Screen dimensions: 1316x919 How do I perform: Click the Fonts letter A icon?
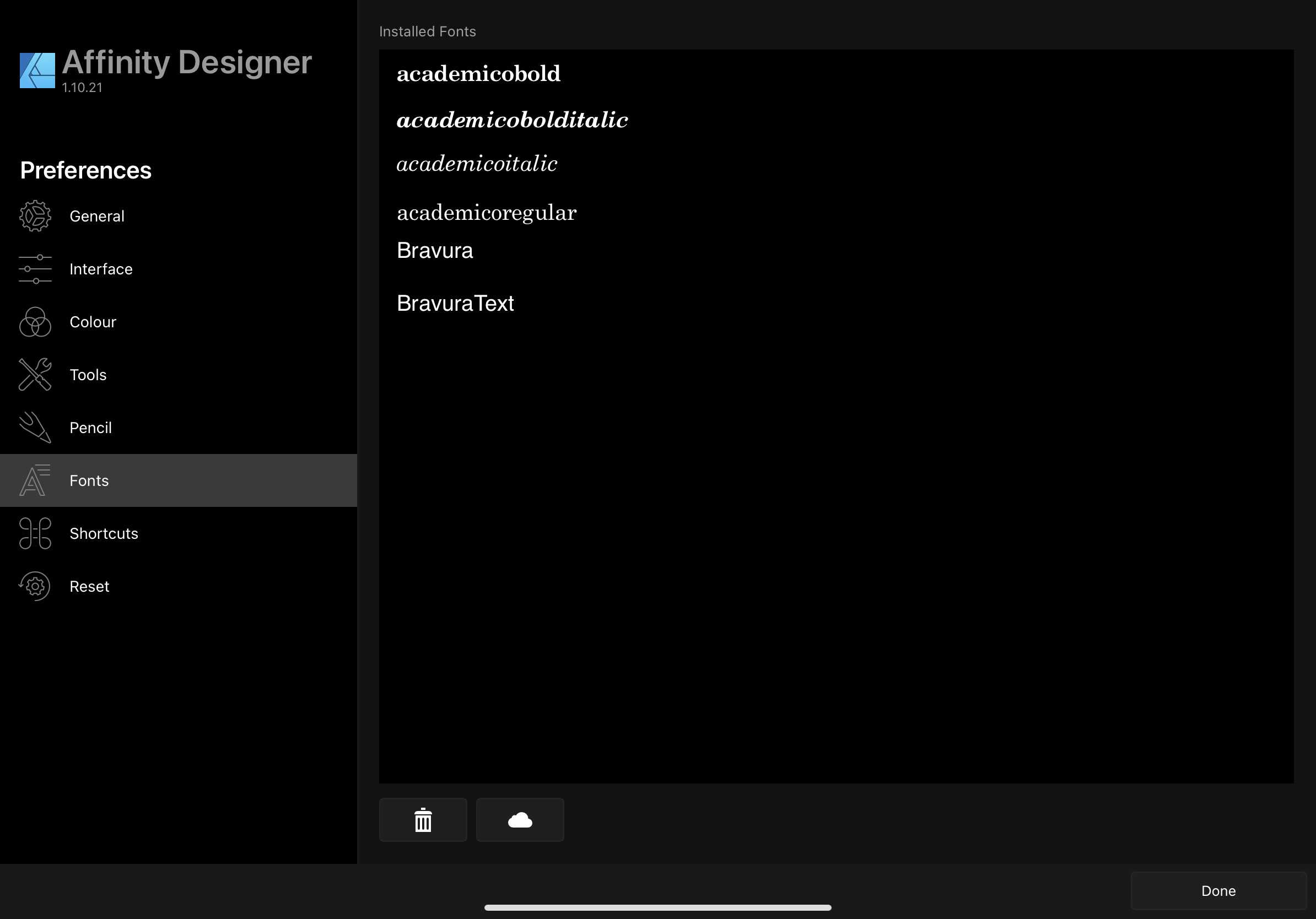[35, 480]
